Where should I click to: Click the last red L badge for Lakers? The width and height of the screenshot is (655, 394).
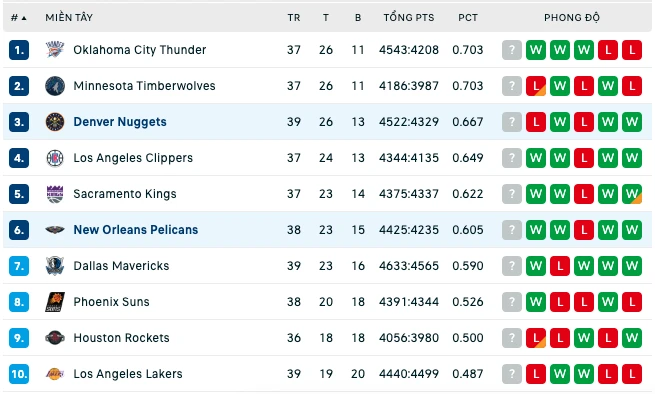point(632,374)
